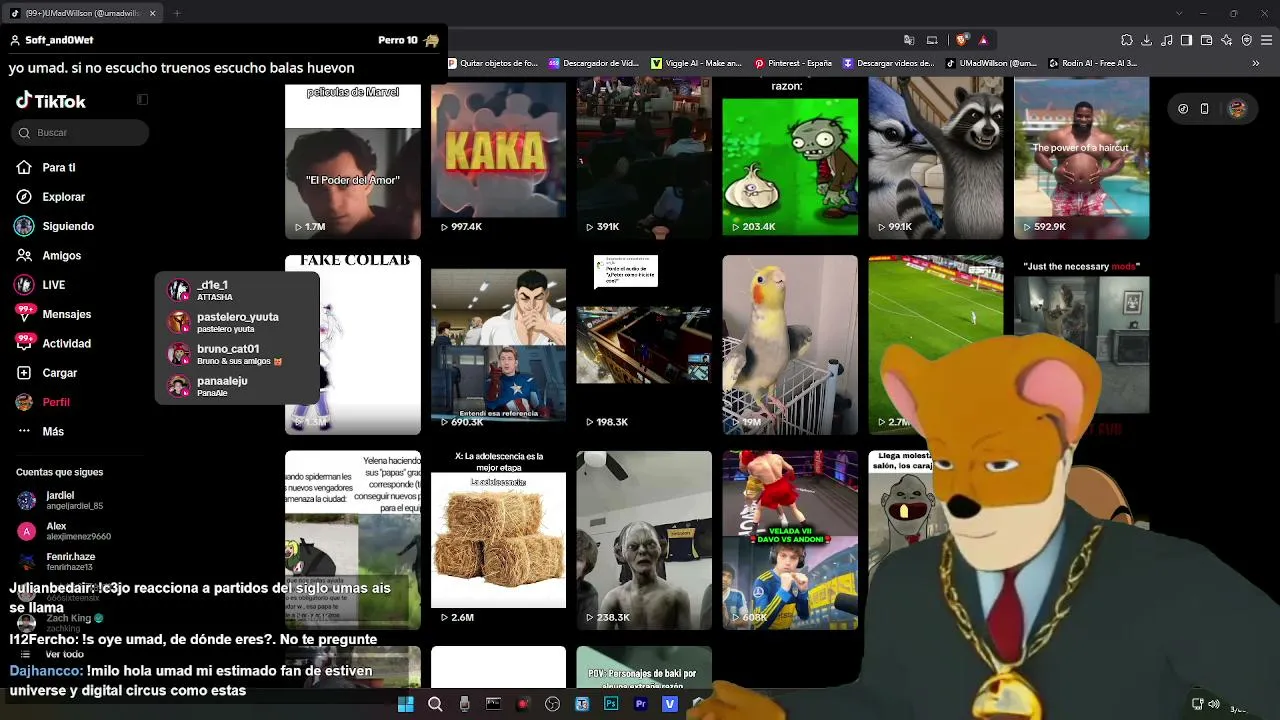Image resolution: width=1280 pixels, height=720 pixels.
Task: Click the translate page icon
Action: point(908,40)
